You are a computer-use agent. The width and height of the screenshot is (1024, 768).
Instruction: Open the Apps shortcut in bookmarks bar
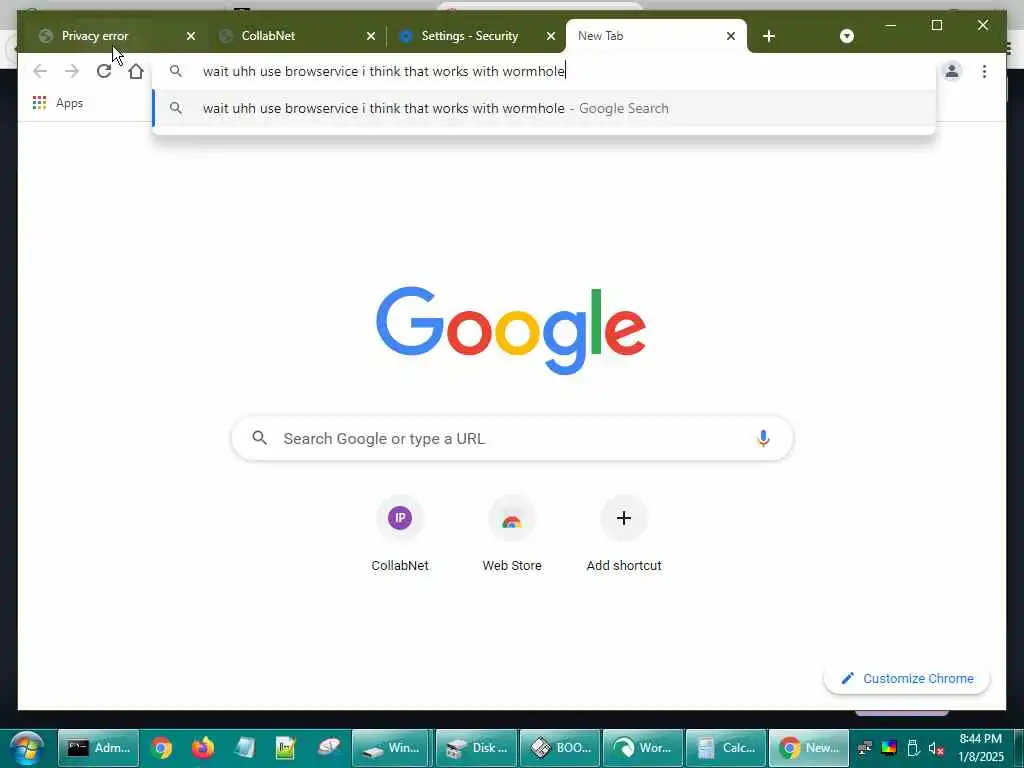[x=58, y=103]
